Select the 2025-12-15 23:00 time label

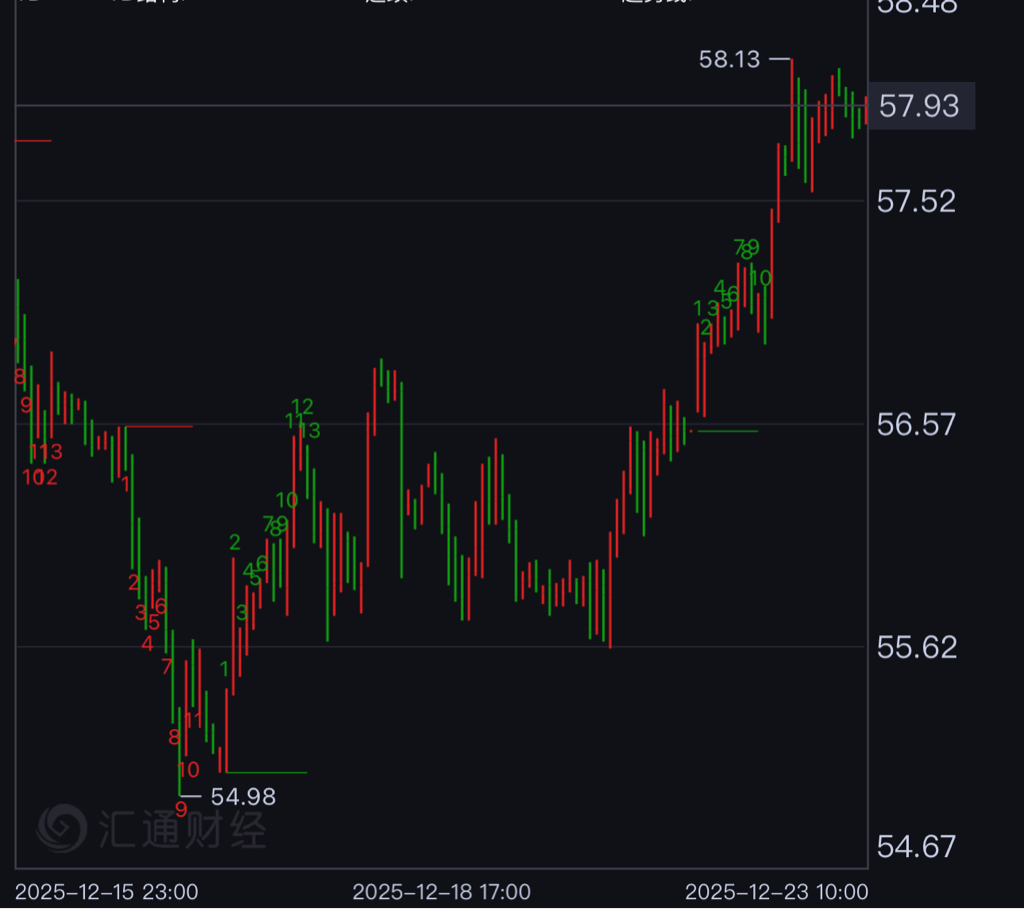pyautogui.click(x=106, y=892)
